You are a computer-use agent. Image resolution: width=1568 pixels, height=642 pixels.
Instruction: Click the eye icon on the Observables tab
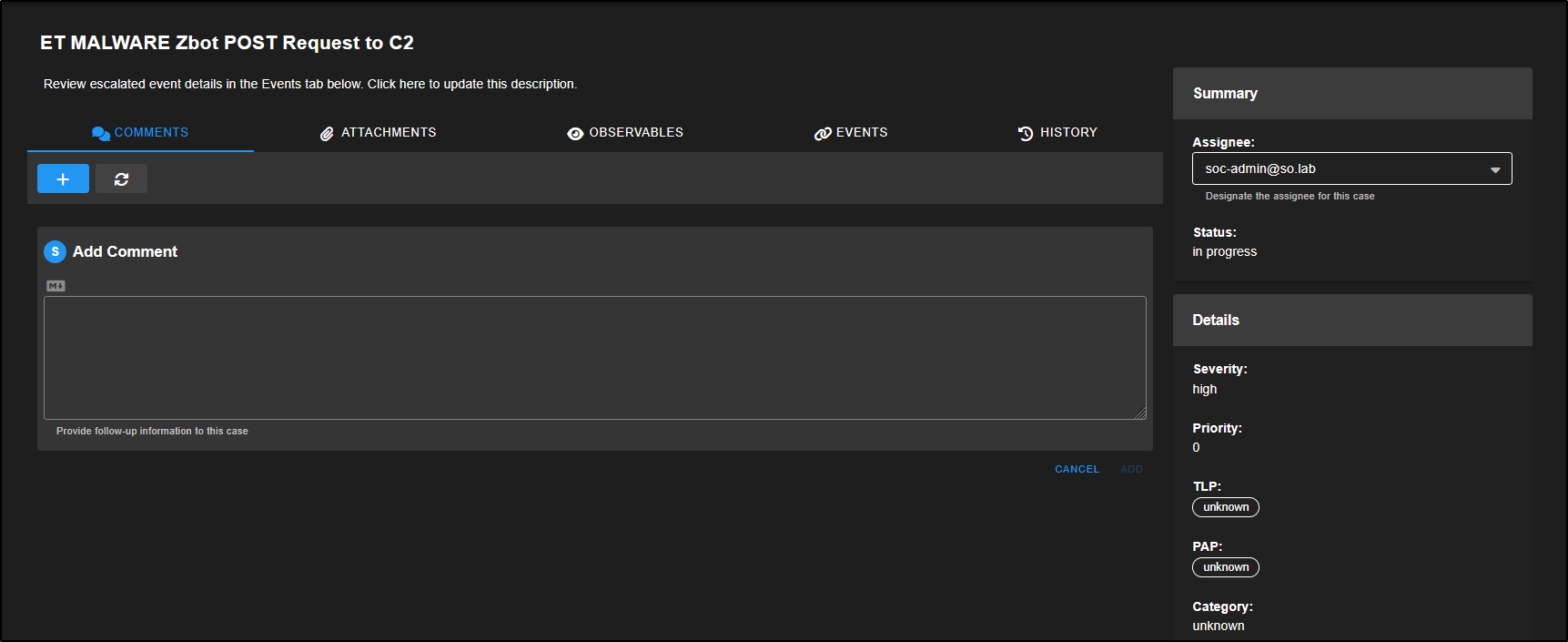click(575, 134)
